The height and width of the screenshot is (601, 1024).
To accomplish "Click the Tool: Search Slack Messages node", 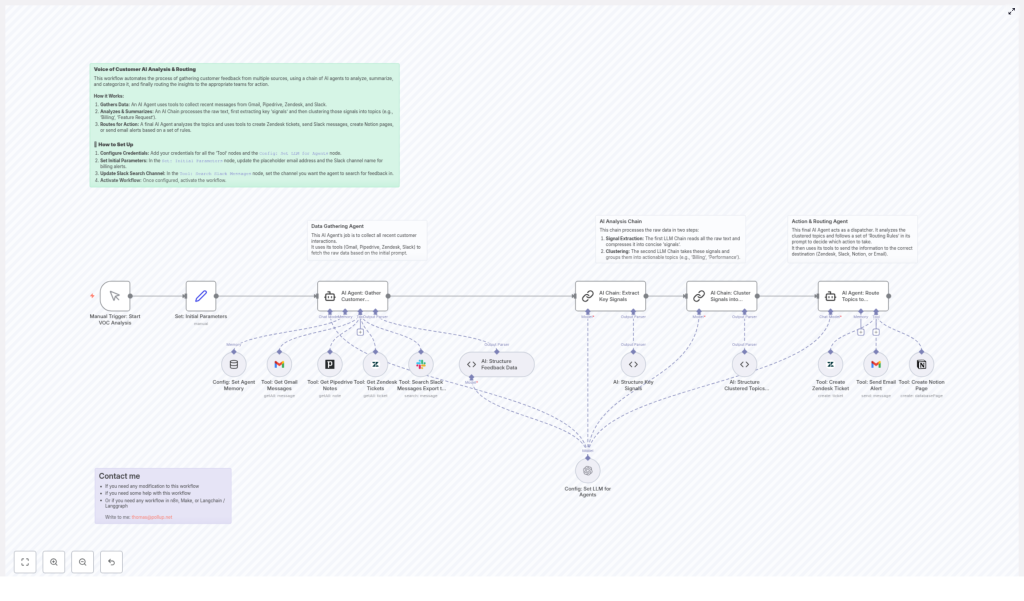I will tap(420, 364).
